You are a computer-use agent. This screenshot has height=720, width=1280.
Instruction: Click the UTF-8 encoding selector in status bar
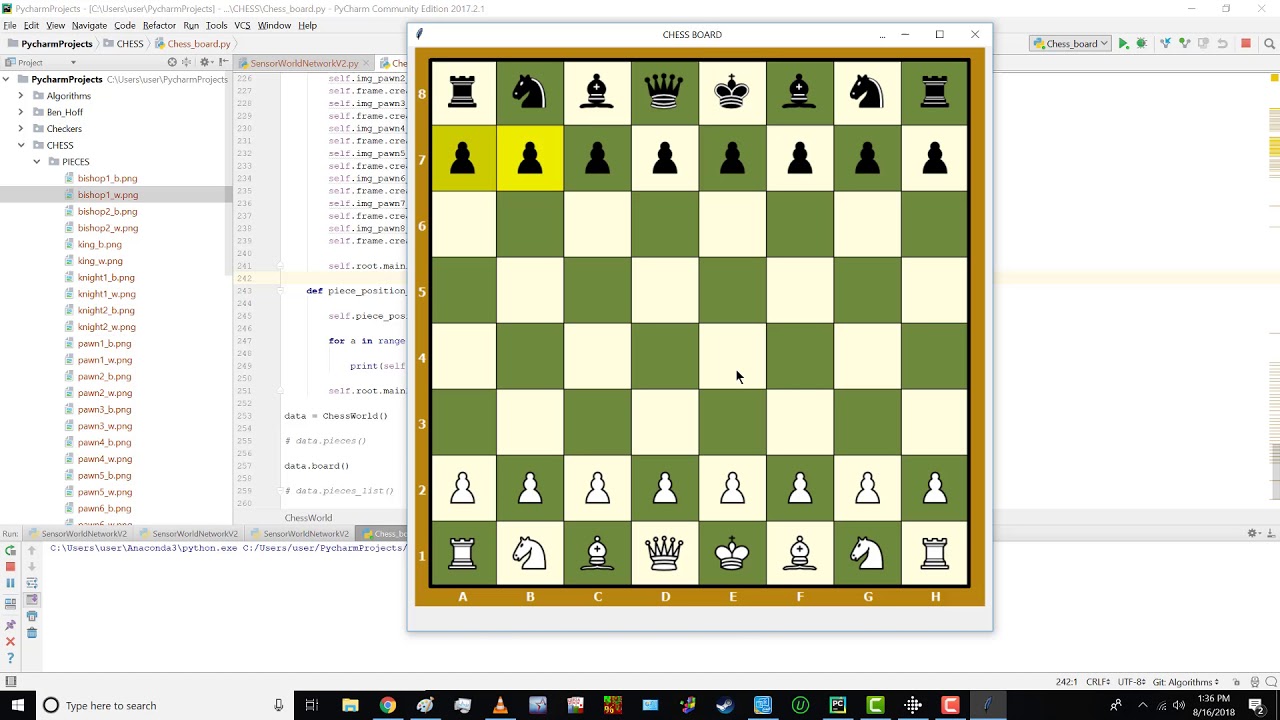(x=1131, y=682)
